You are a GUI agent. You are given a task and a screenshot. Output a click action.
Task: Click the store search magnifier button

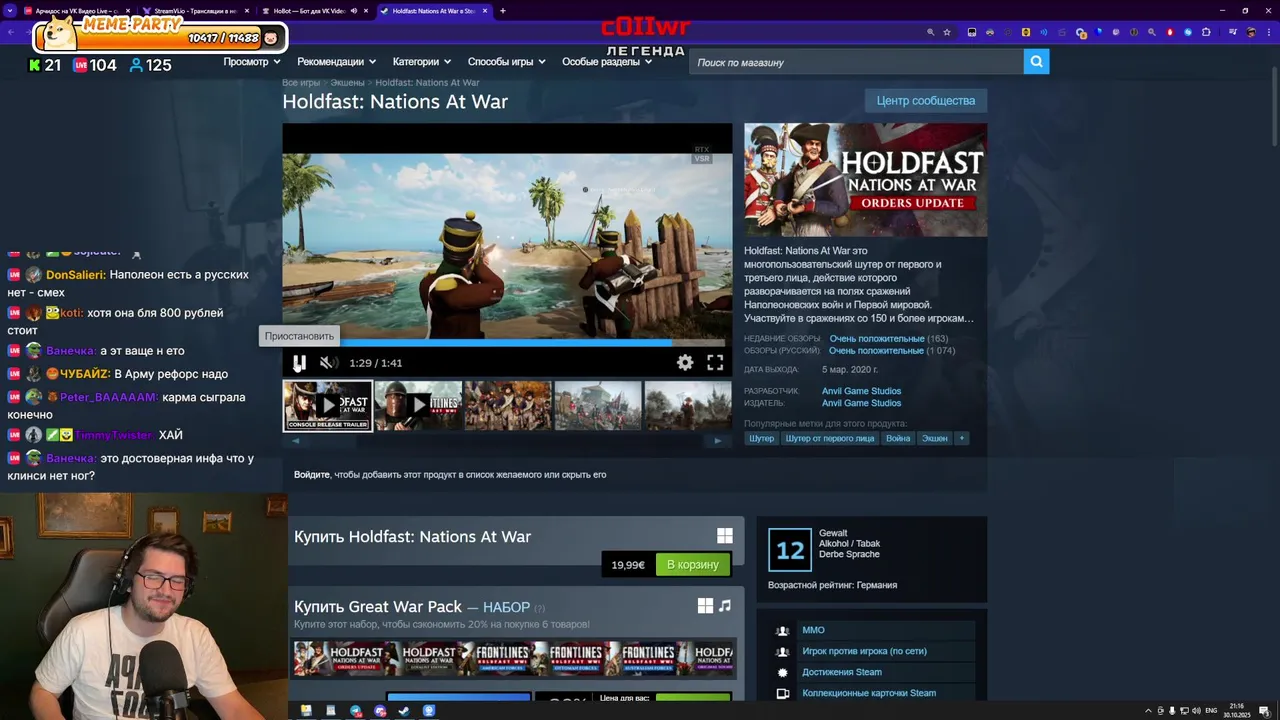[1036, 62]
